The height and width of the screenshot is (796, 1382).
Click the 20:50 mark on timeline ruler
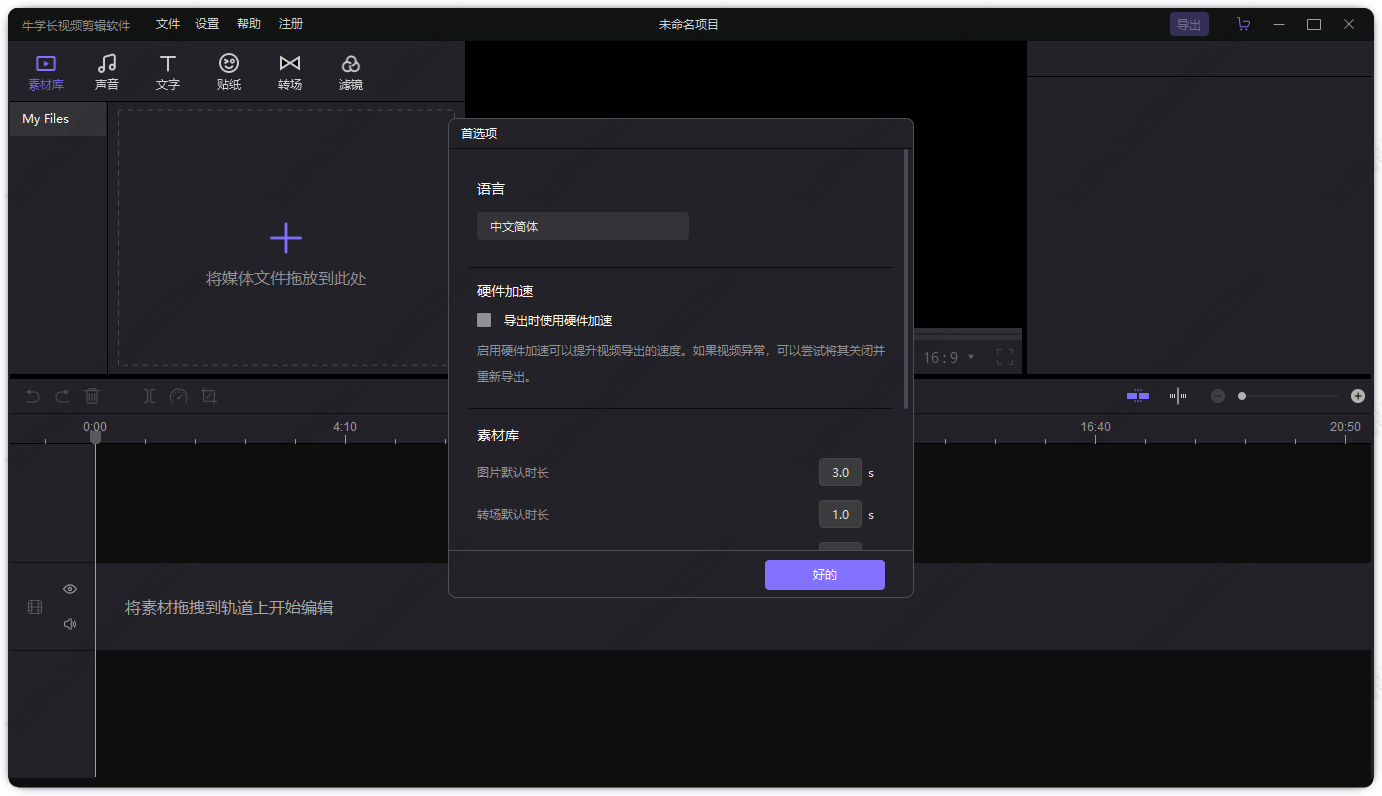1345,427
